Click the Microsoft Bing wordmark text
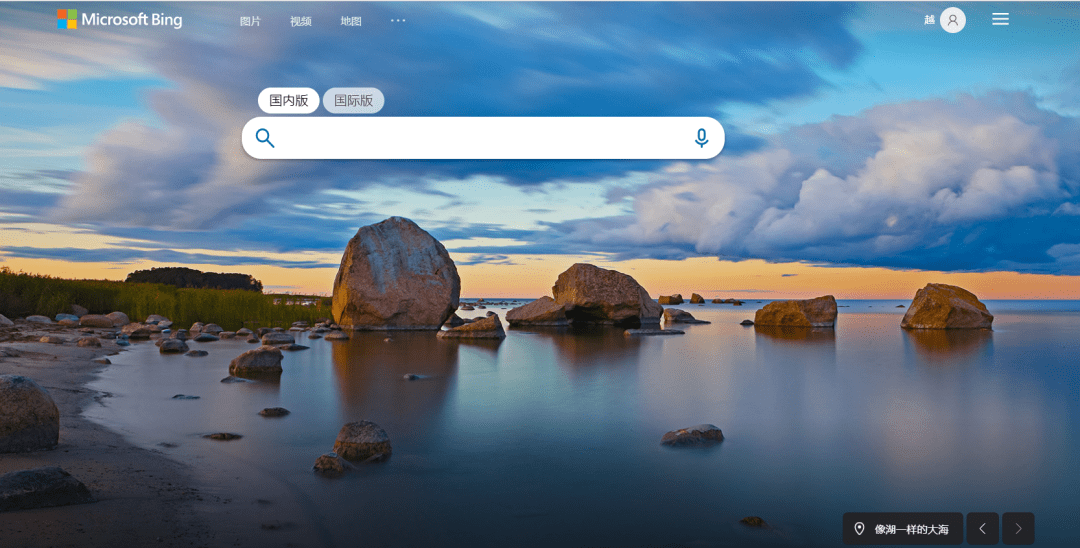 coord(132,20)
